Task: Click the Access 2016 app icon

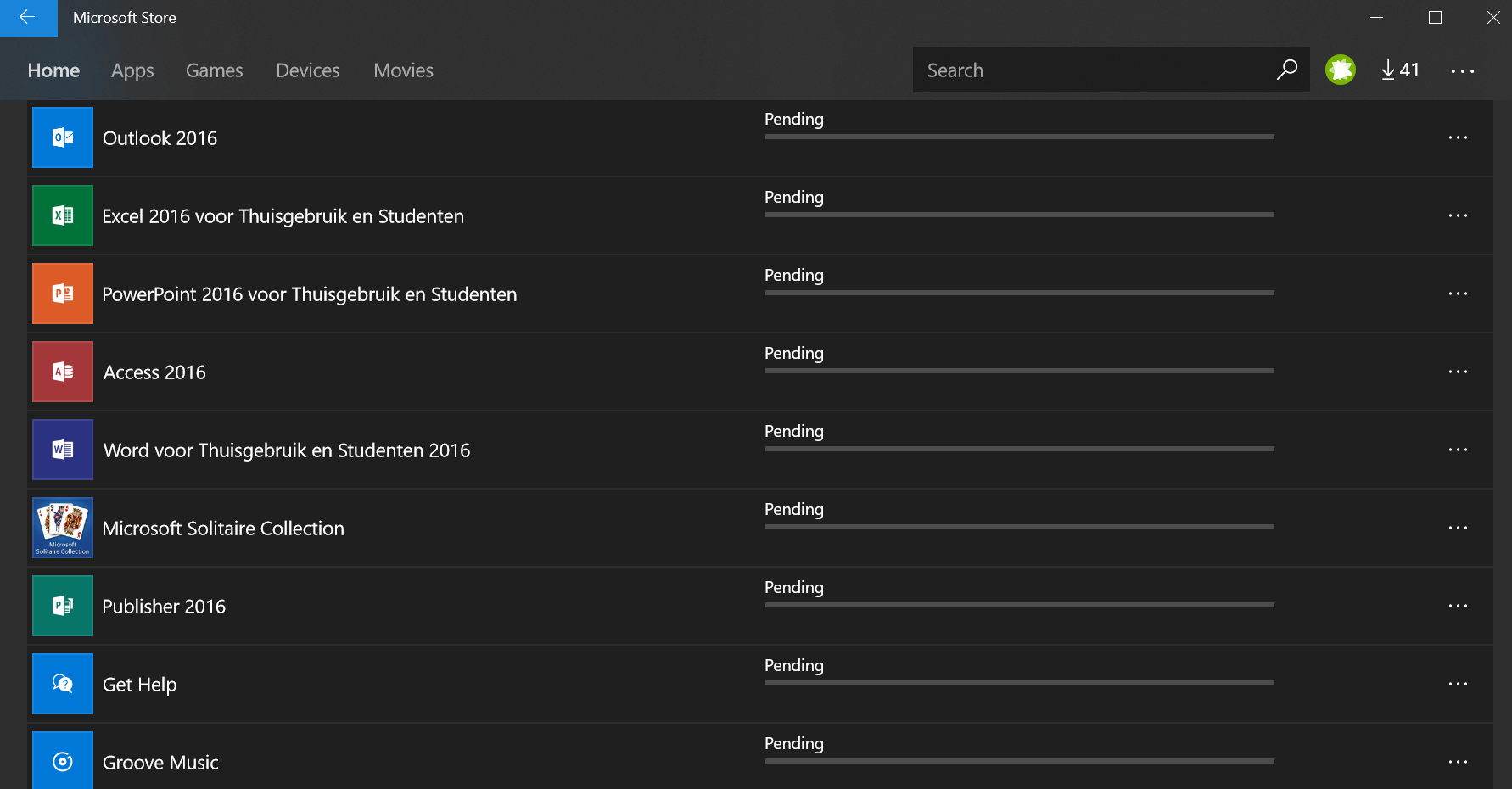Action: tap(63, 372)
